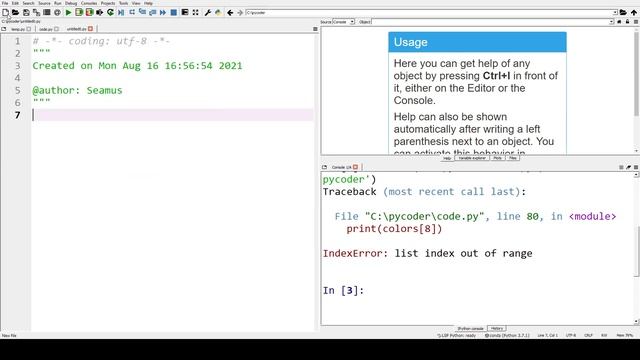Continue debugger execution
Screen dimensions: 640x360
[x=163, y=13]
